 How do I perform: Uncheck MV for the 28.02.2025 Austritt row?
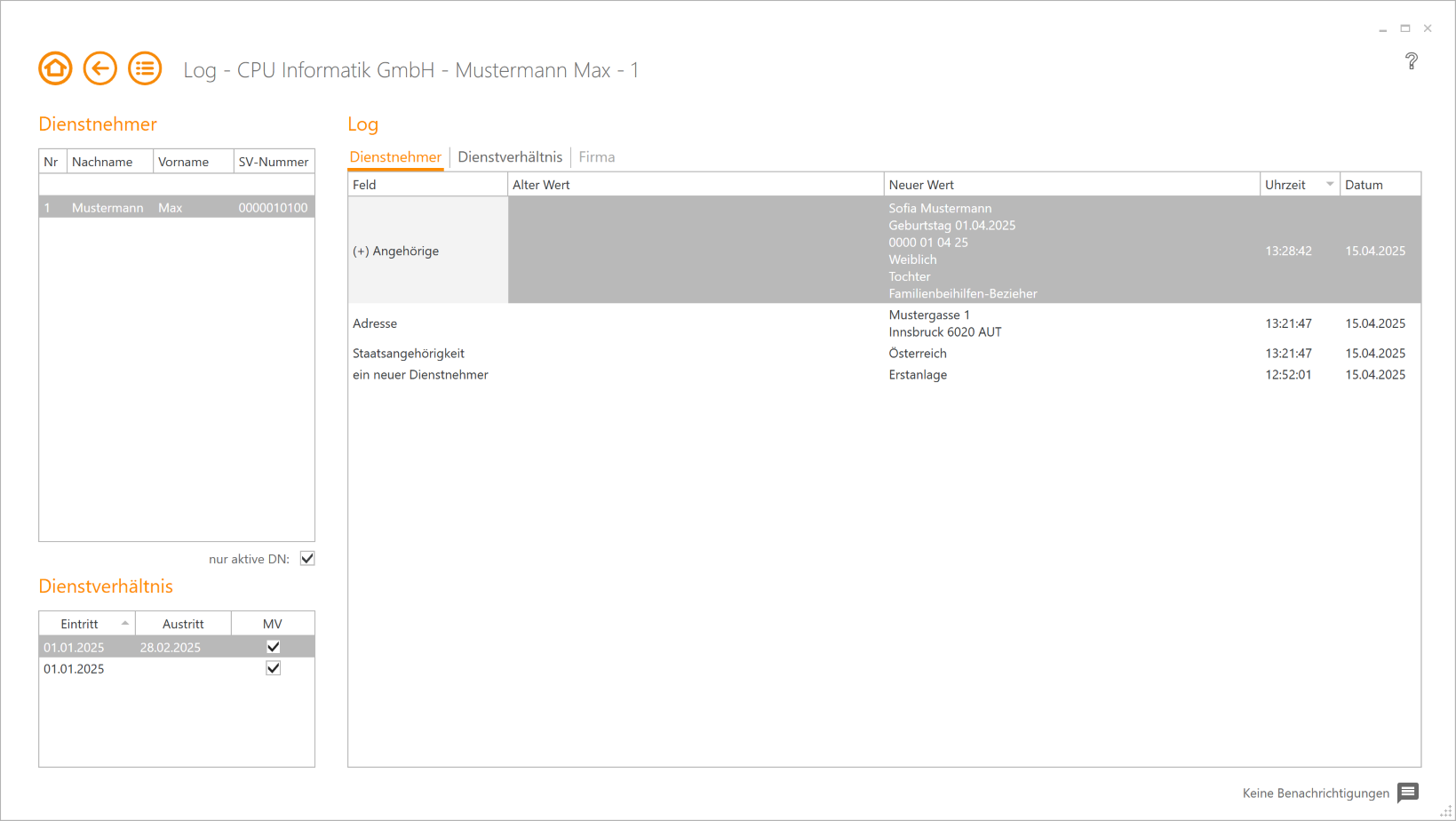click(x=273, y=646)
